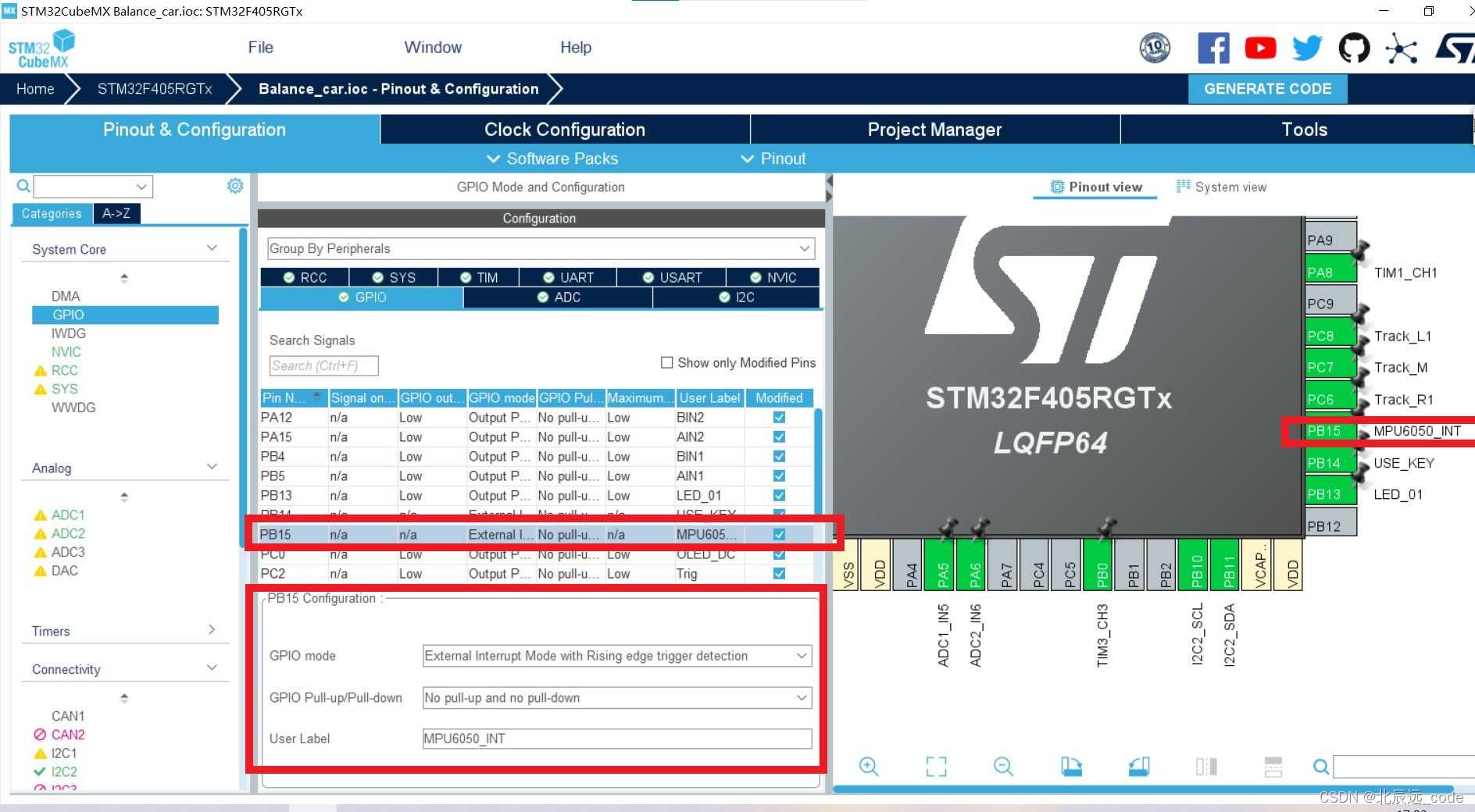Navigate to Home via the breadcrumb

tap(34, 88)
